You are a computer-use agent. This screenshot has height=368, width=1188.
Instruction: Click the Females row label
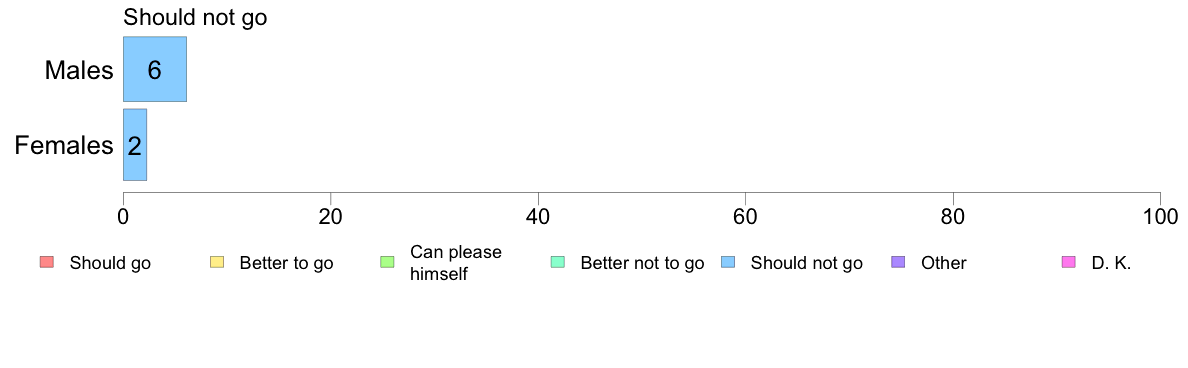tap(64, 145)
